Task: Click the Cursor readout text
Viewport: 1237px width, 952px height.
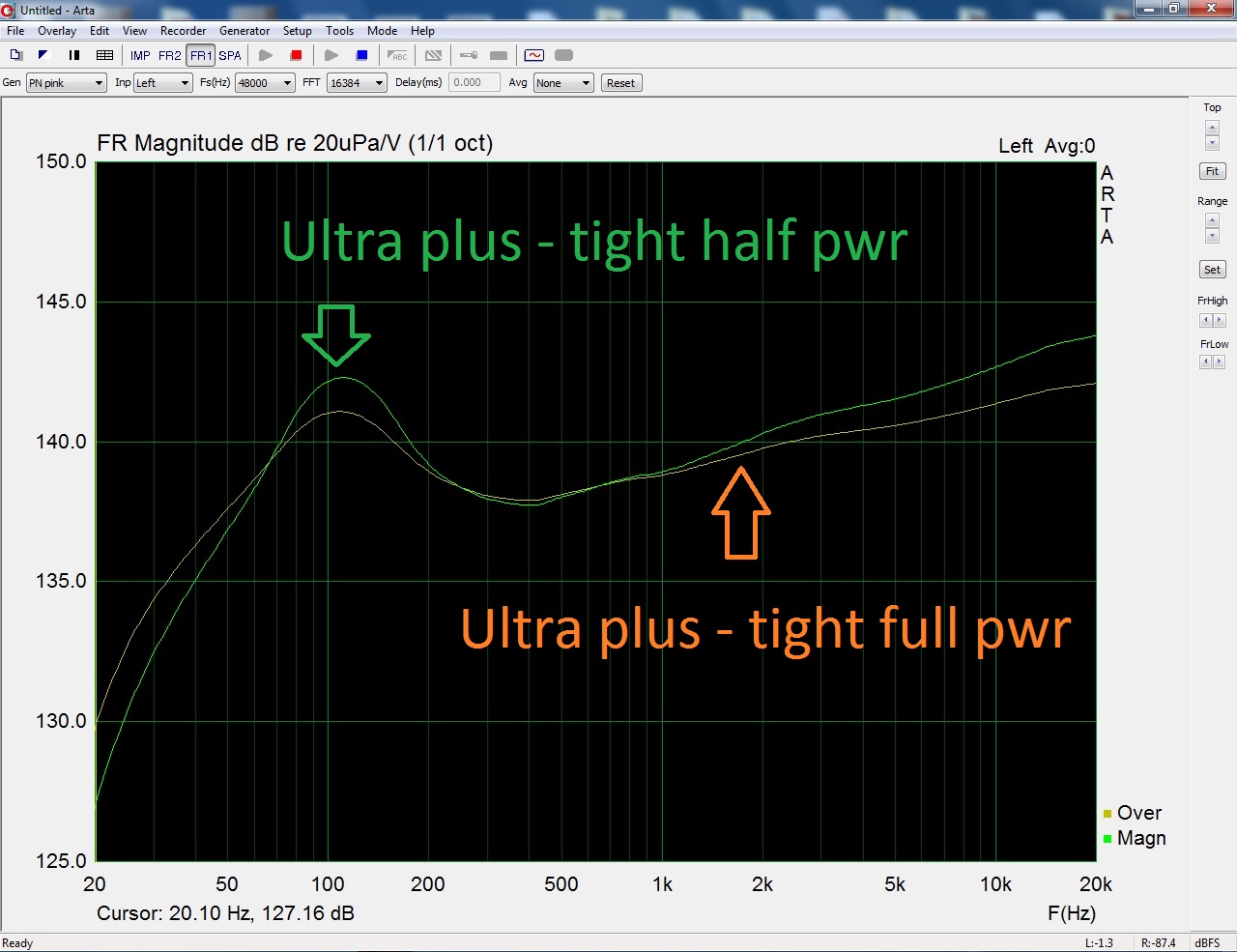Action: [x=225, y=913]
